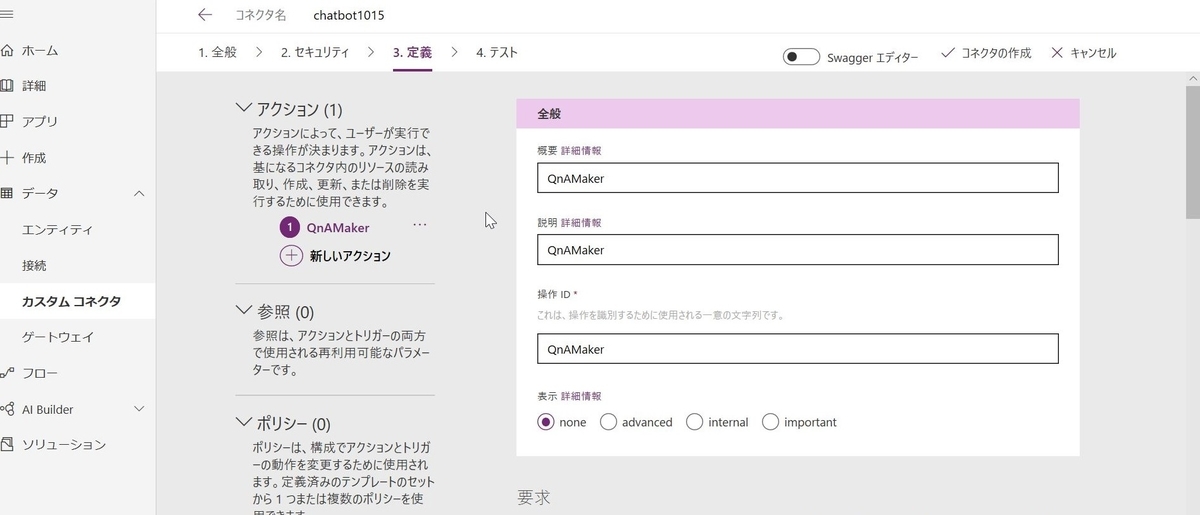The image size is (1200, 515).
Task: Go back using the left arrow
Action: pyautogui.click(x=205, y=15)
